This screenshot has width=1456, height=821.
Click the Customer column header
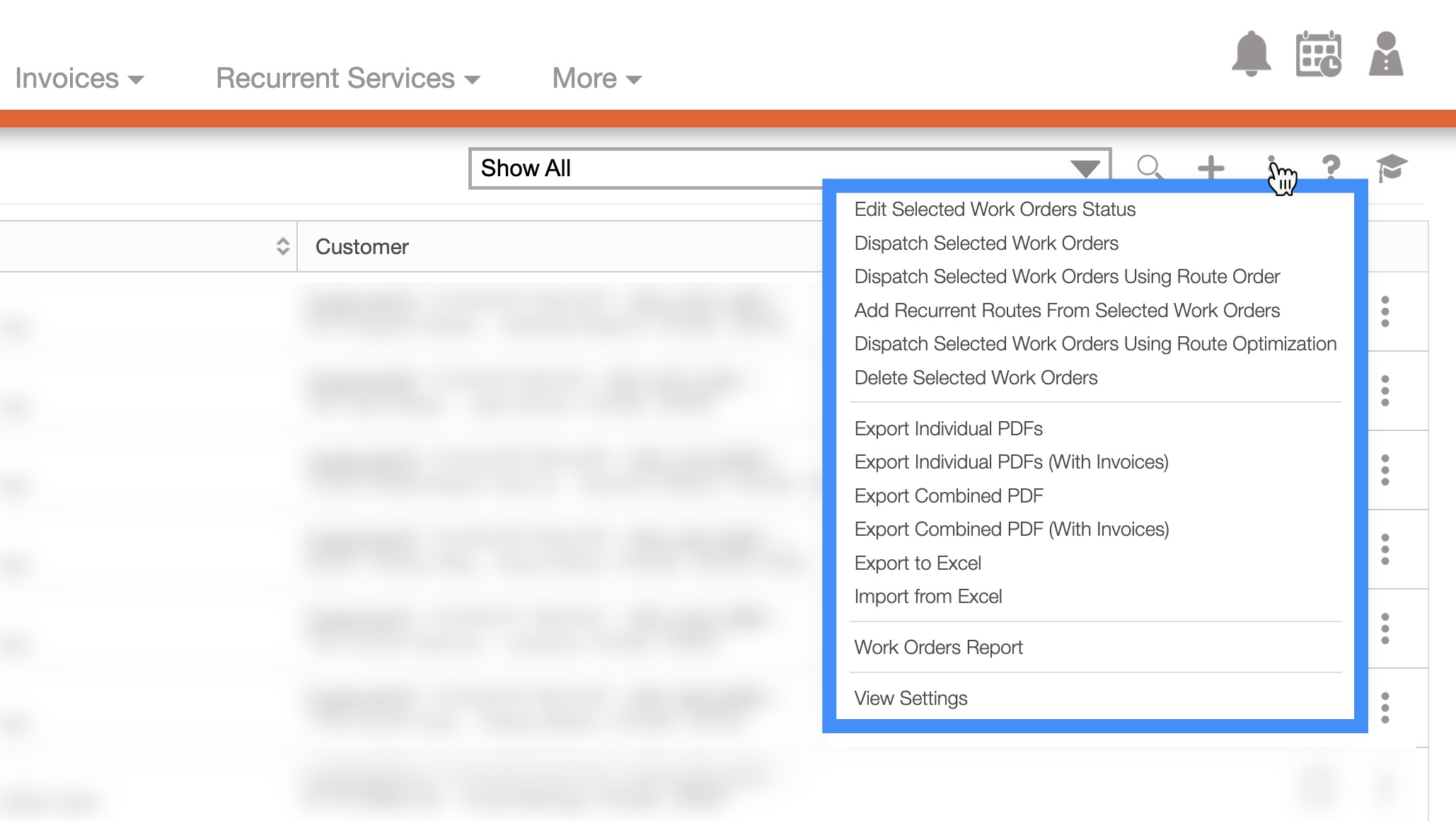[362, 247]
